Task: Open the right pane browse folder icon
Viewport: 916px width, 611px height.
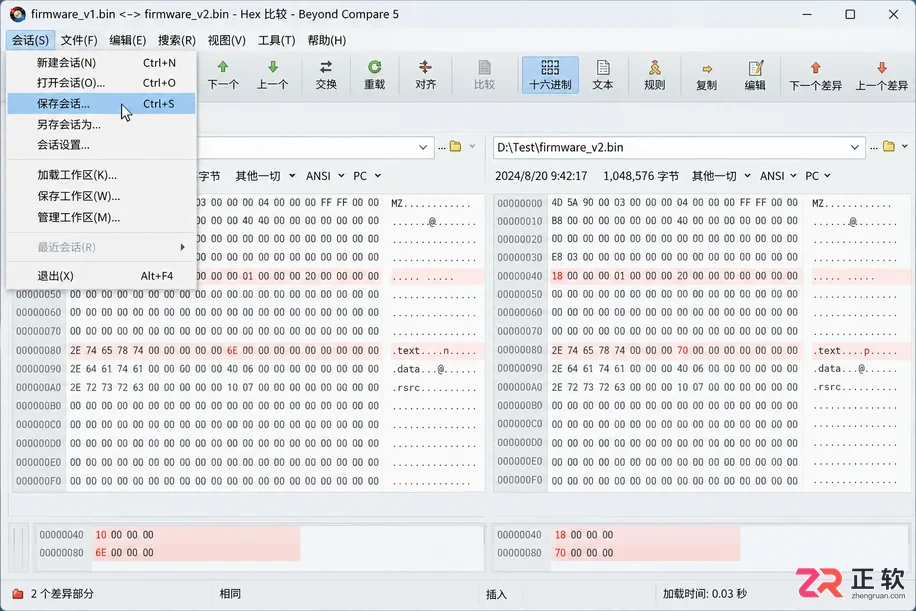Action: 889,147
